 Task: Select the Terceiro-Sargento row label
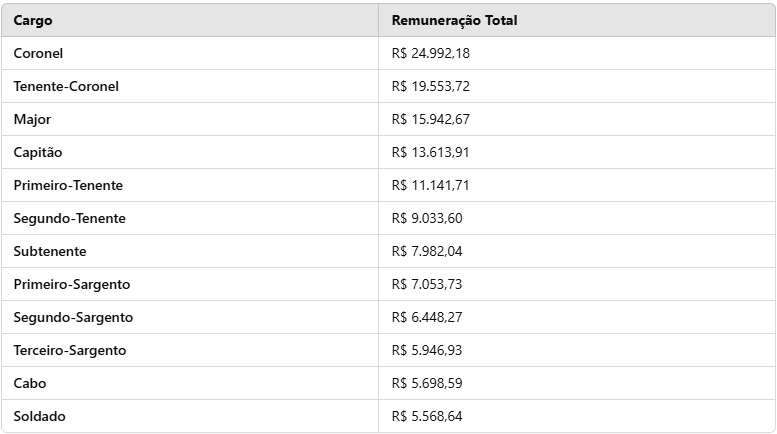point(70,350)
